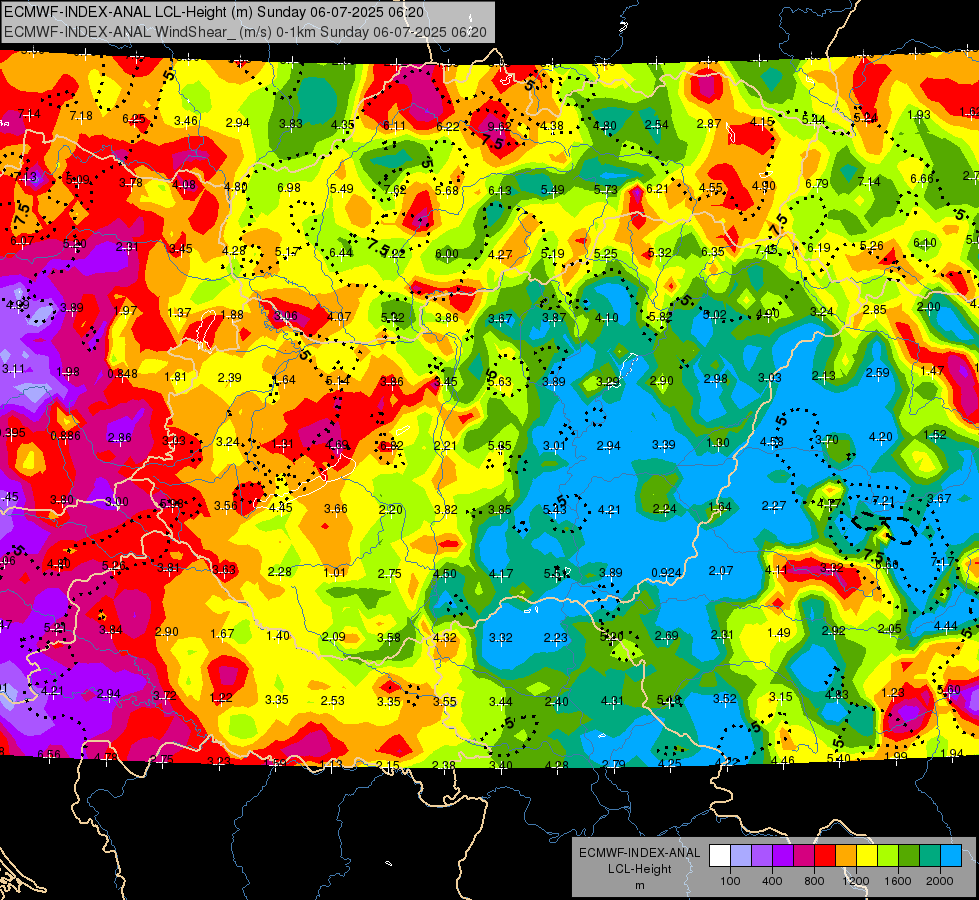Viewport: 979px width, 900px height.
Task: Click the 3.39 wind shear value
Action: (x=664, y=445)
